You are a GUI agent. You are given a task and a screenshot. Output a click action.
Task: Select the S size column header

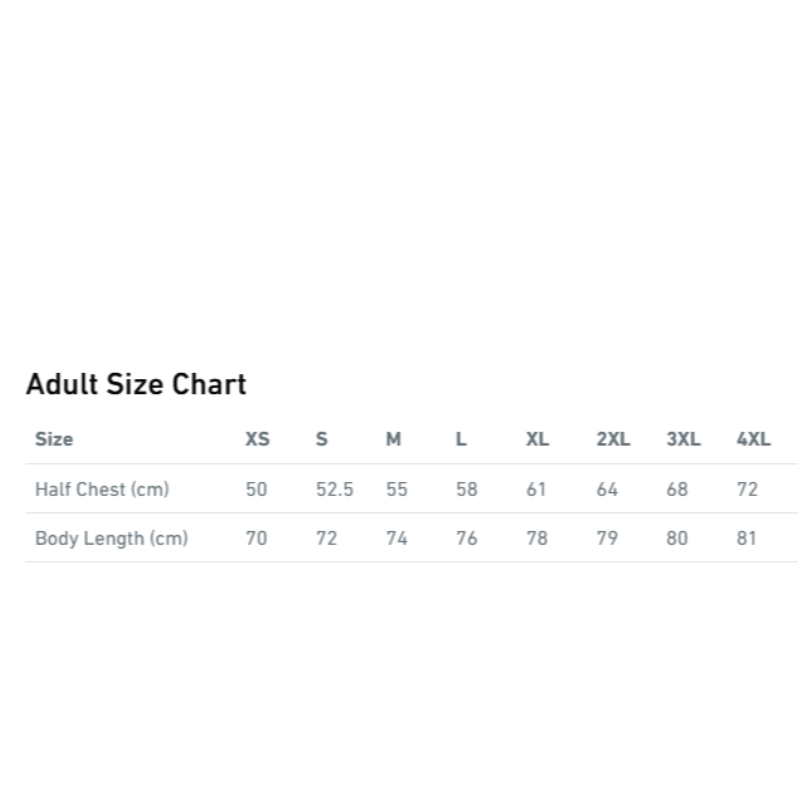pos(322,439)
